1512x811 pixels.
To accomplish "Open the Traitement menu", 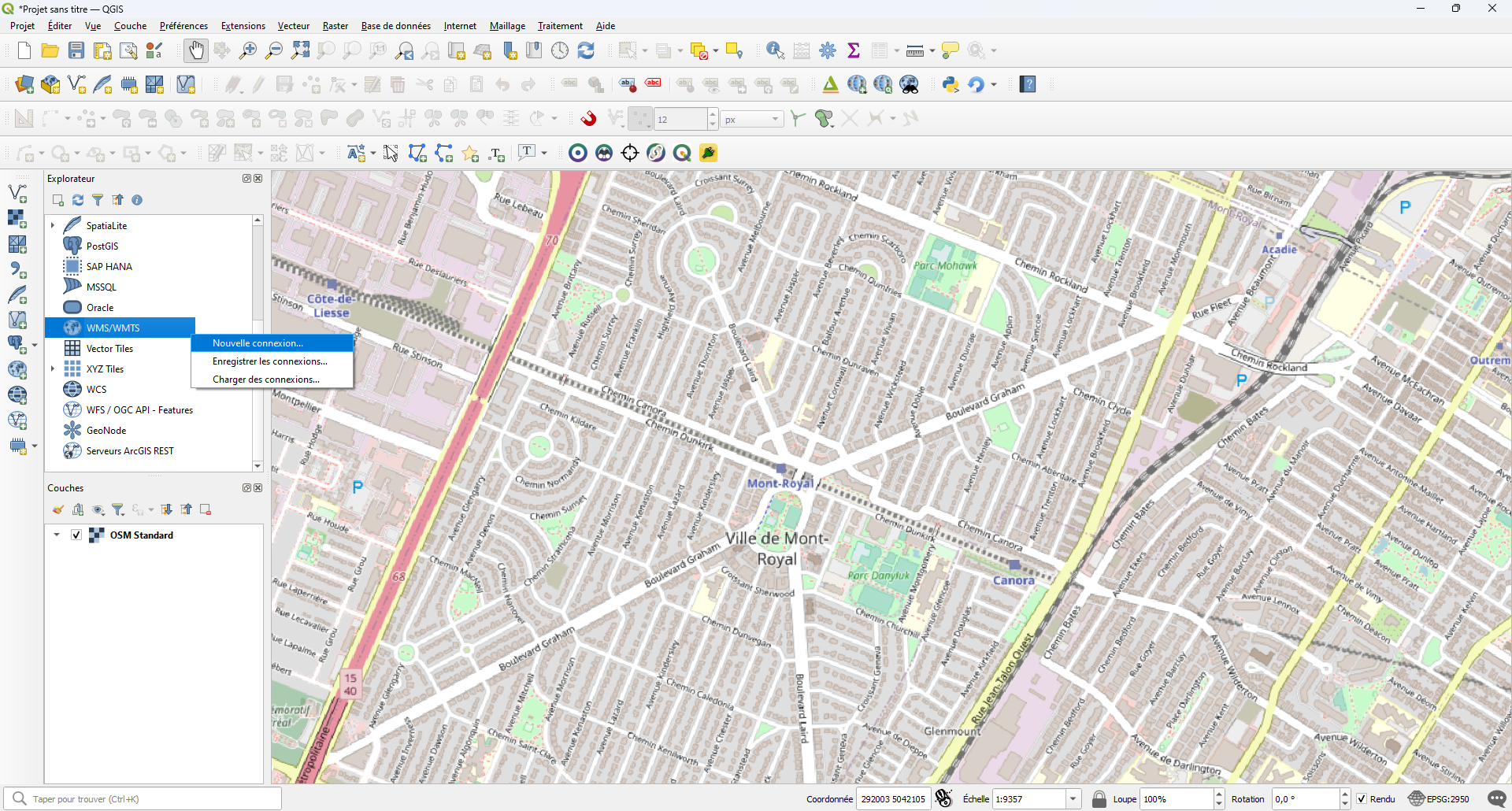I will 560,26.
